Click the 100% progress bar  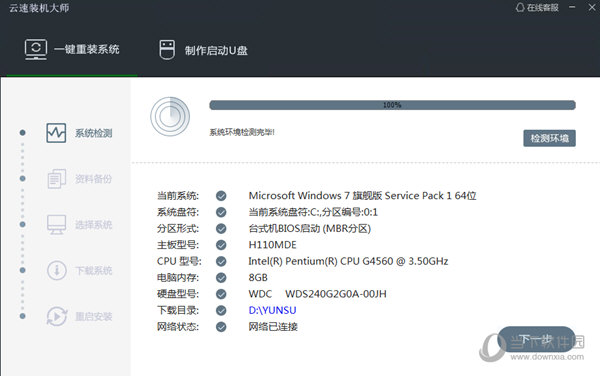[x=392, y=105]
